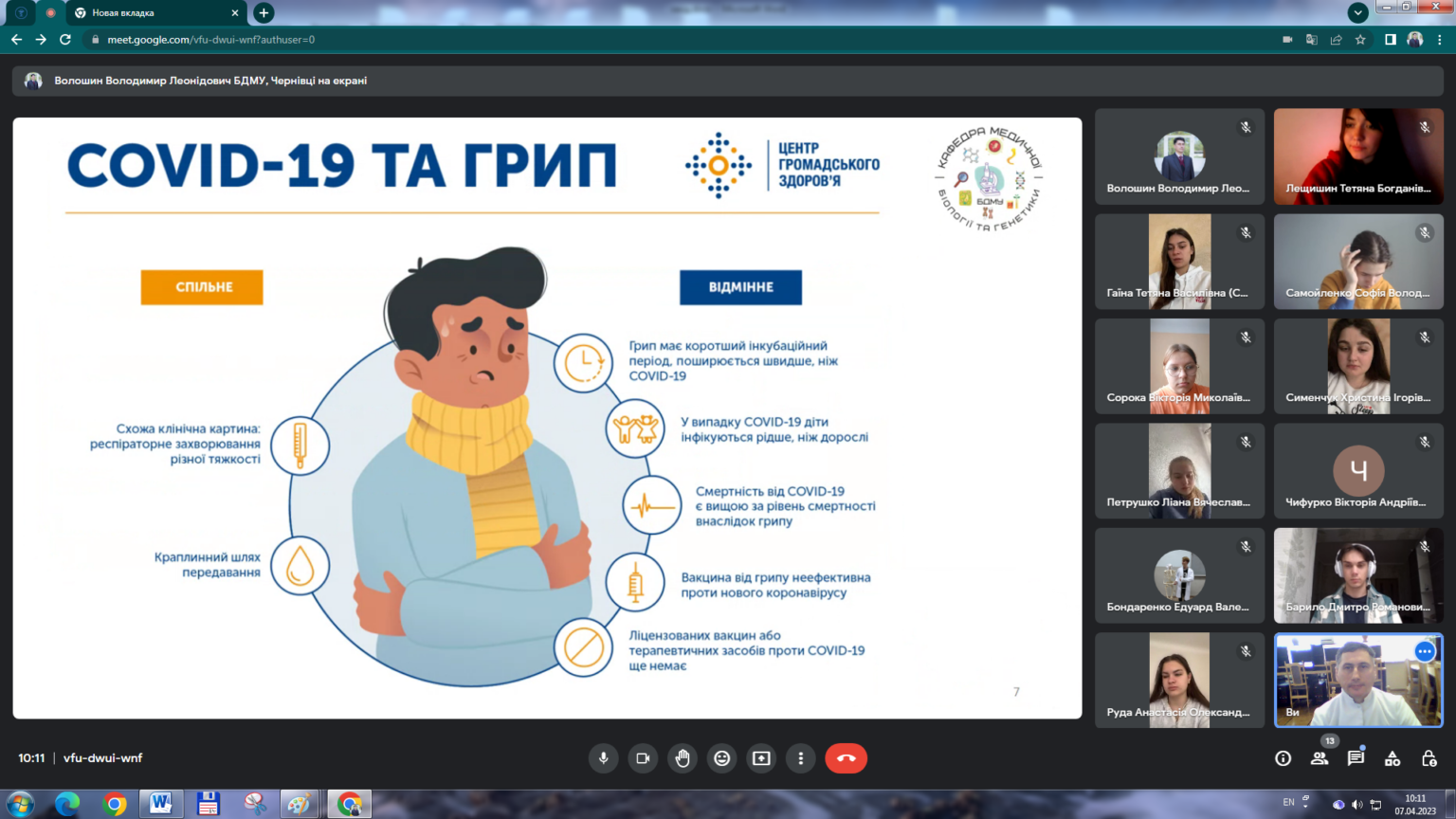1456x819 pixels.
Task: Open options on your own video tile
Action: (1424, 651)
